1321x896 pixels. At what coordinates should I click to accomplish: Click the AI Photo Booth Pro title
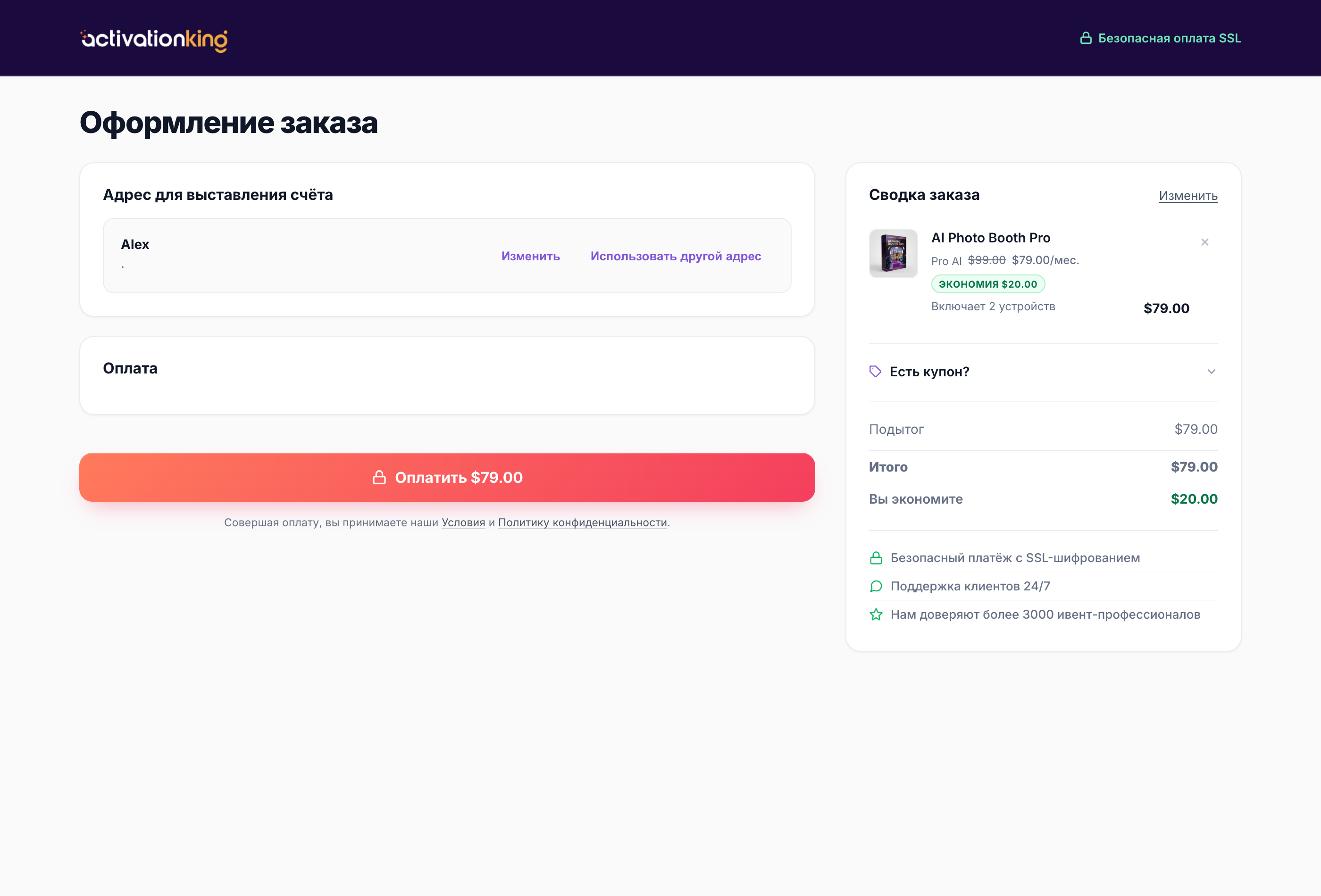991,238
